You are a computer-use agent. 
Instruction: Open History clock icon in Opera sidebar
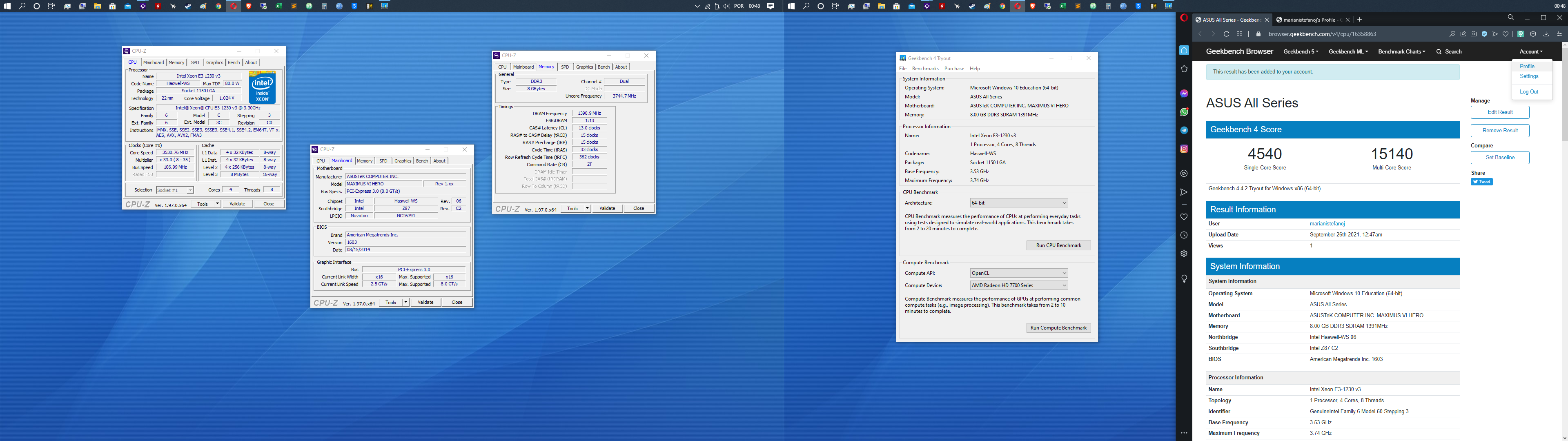[1184, 235]
